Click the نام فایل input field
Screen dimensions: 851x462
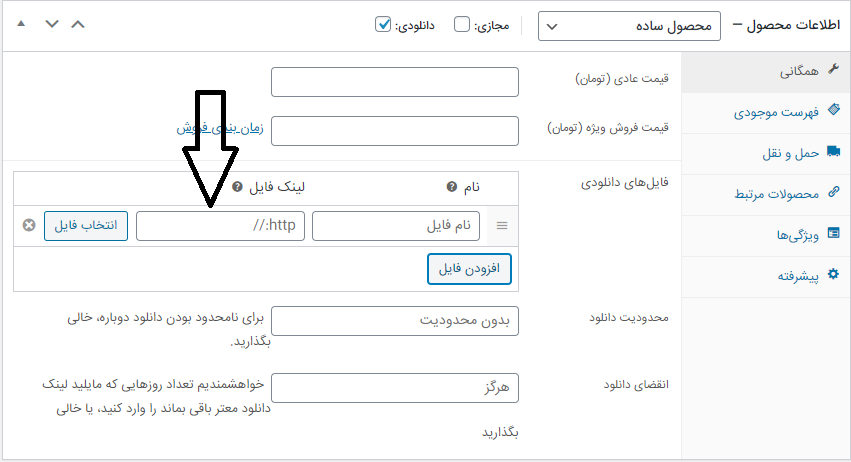click(396, 226)
